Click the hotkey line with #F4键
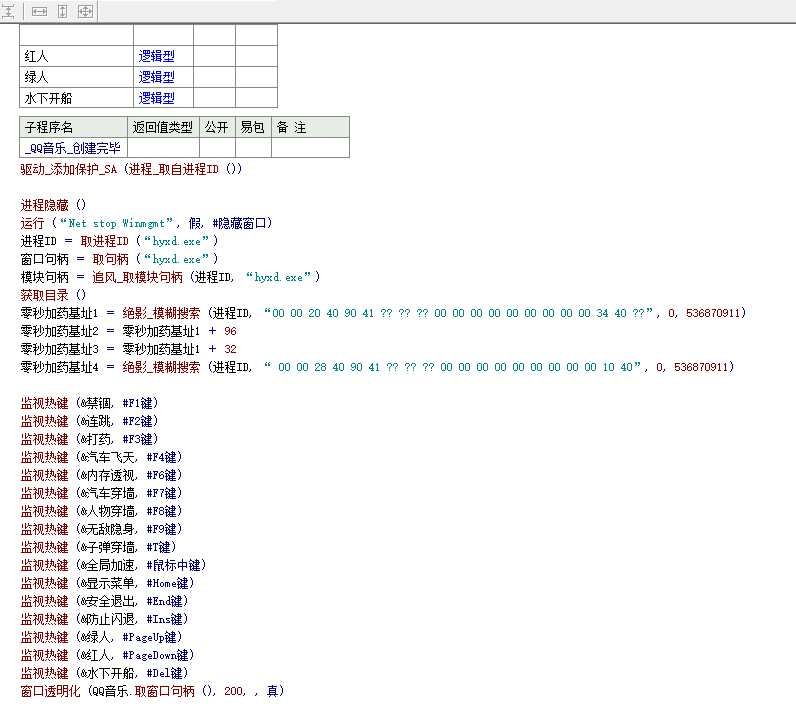 click(x=102, y=457)
